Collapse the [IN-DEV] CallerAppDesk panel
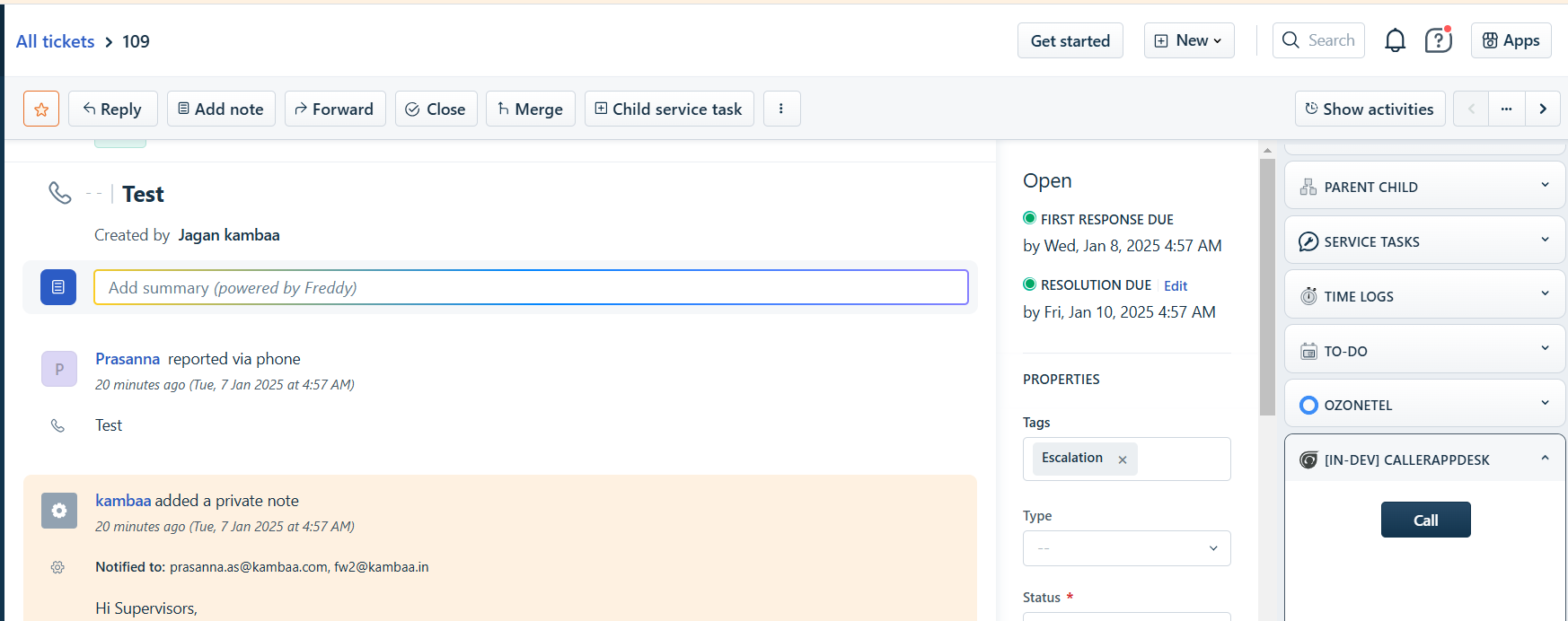The height and width of the screenshot is (621, 1568). coord(1545,459)
